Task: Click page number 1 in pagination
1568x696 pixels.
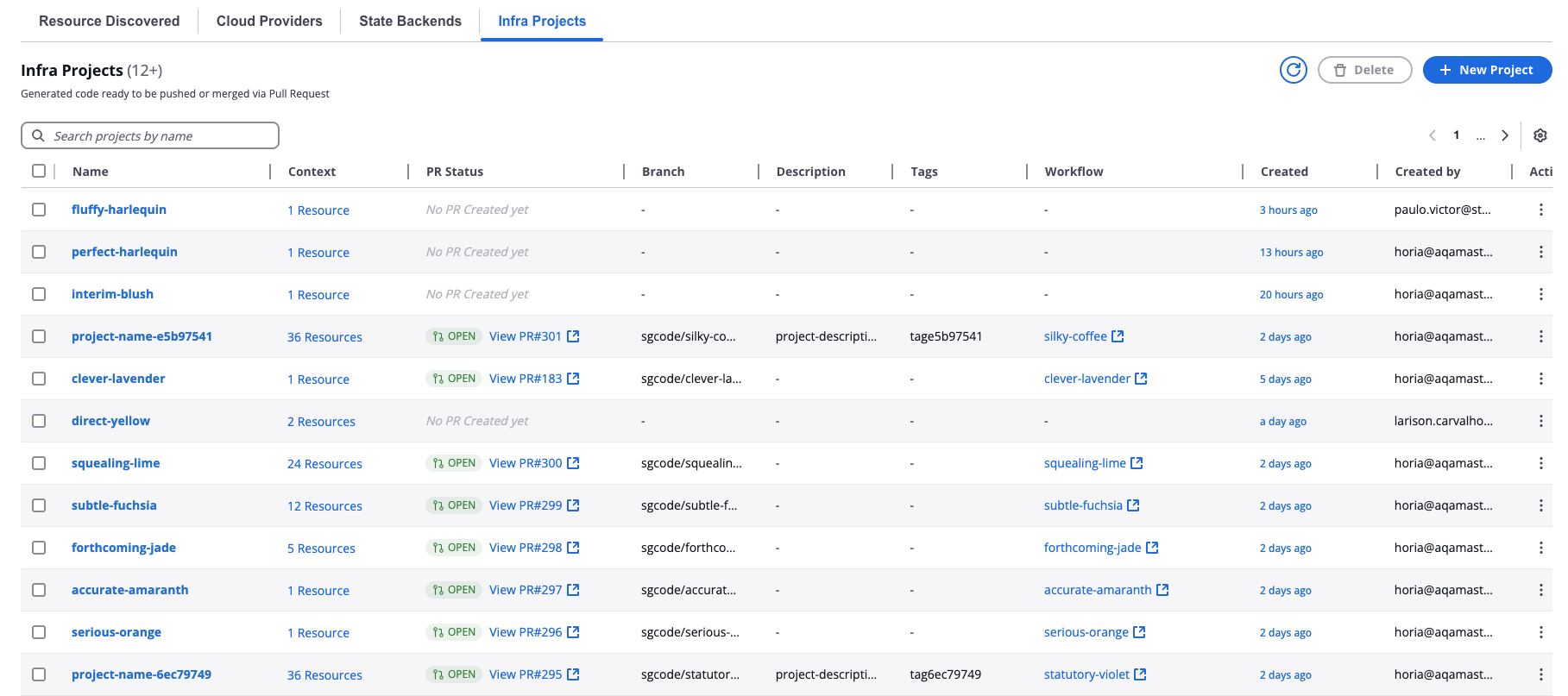Action: coord(1457,135)
